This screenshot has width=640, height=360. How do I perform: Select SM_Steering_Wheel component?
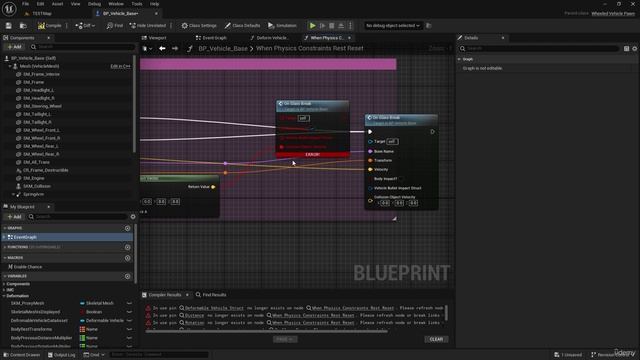[x=42, y=106]
